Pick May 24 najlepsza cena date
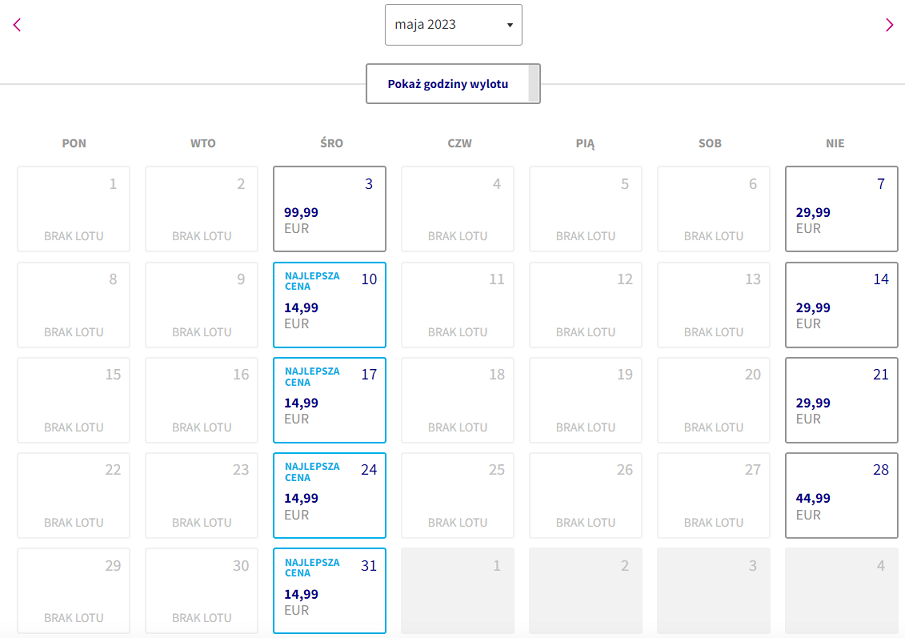The width and height of the screenshot is (905, 638). (x=330, y=495)
